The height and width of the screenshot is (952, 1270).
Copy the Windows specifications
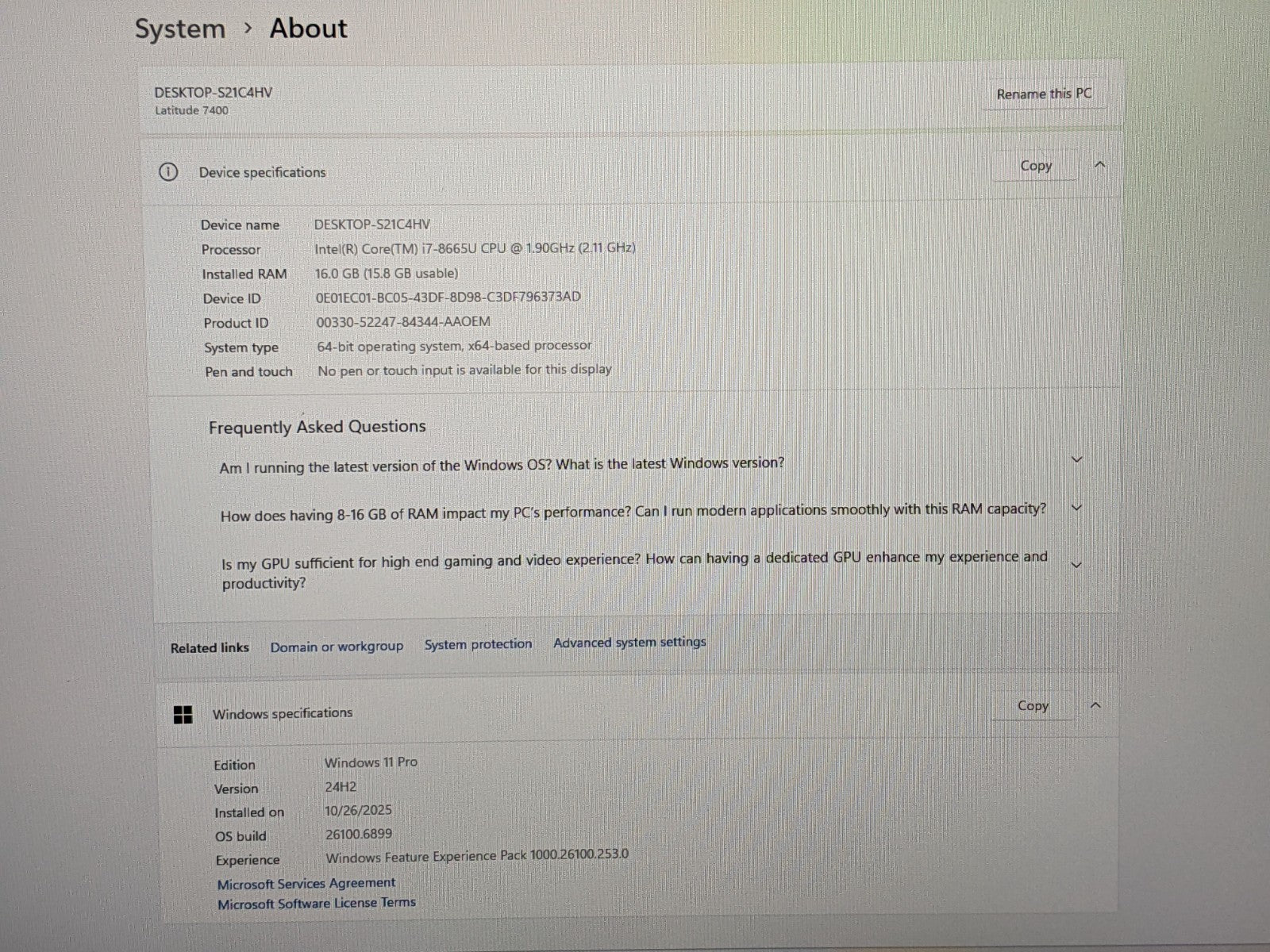1033,706
